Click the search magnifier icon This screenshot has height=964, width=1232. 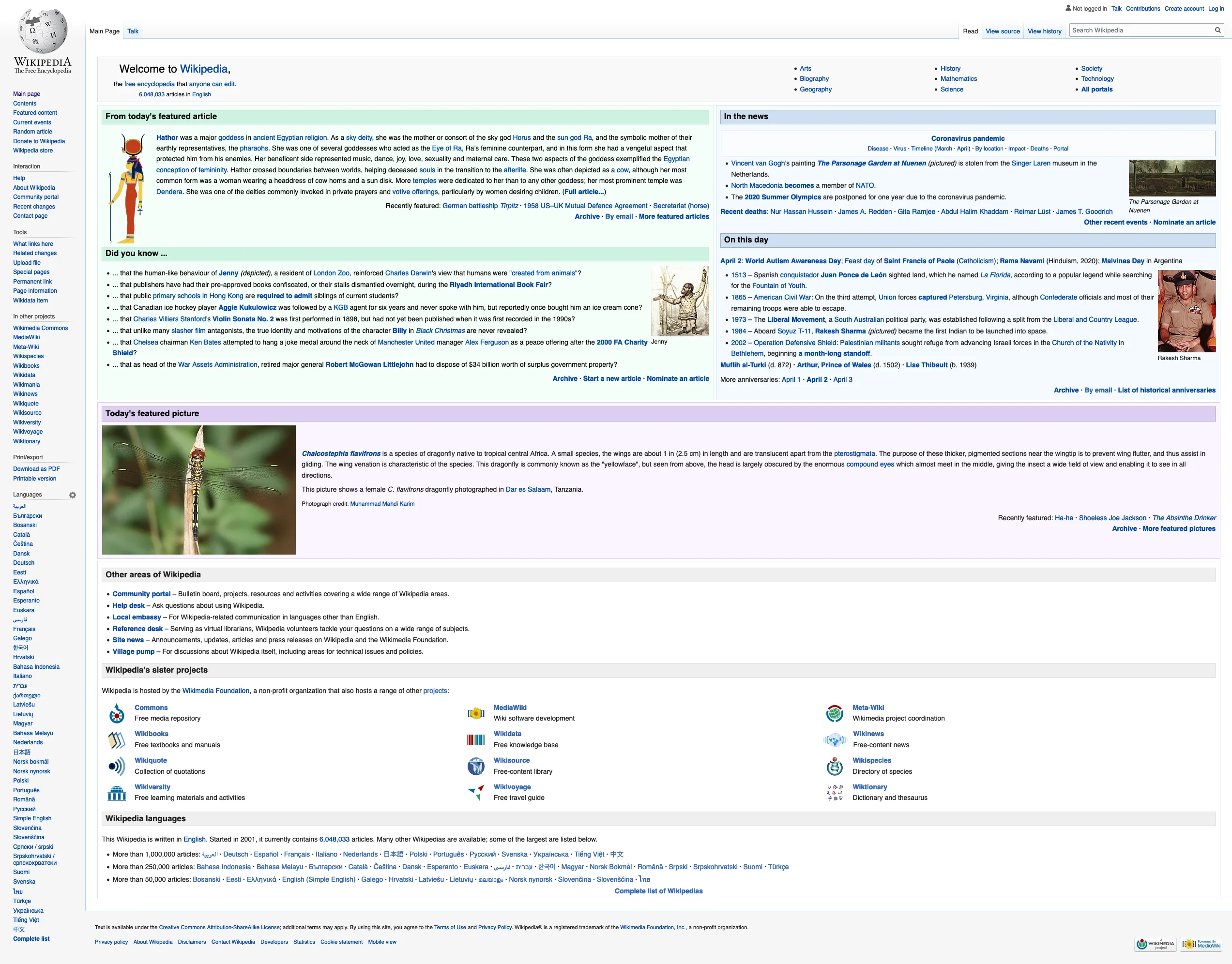tap(1217, 30)
